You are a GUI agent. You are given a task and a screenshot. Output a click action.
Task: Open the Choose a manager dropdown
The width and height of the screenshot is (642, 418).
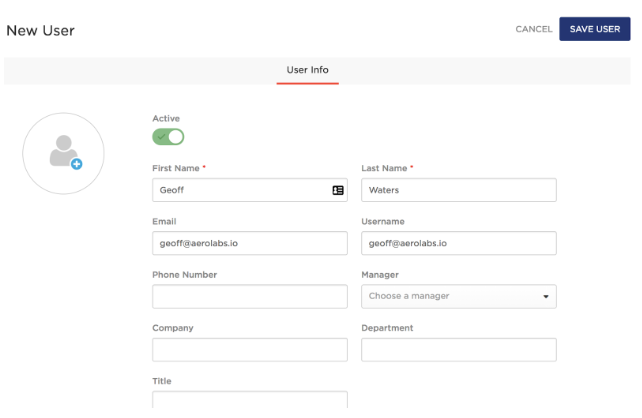pyautogui.click(x=459, y=296)
